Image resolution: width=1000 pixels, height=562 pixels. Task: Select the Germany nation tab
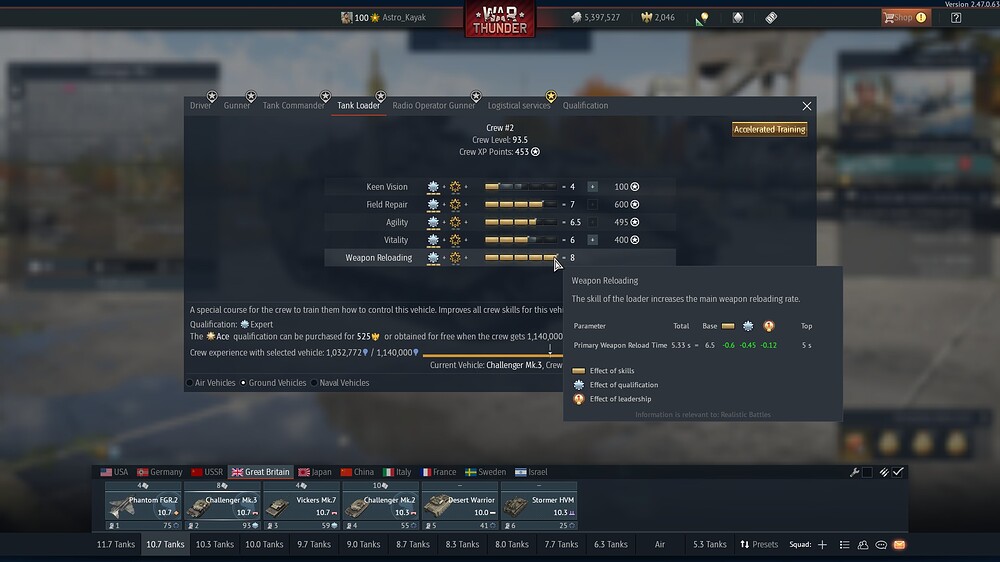(159, 472)
